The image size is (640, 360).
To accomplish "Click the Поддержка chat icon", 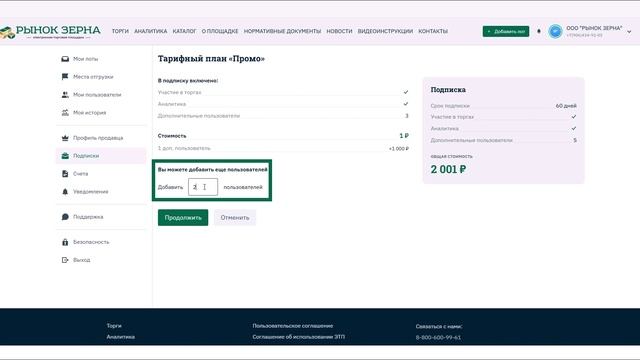I will (x=65, y=217).
